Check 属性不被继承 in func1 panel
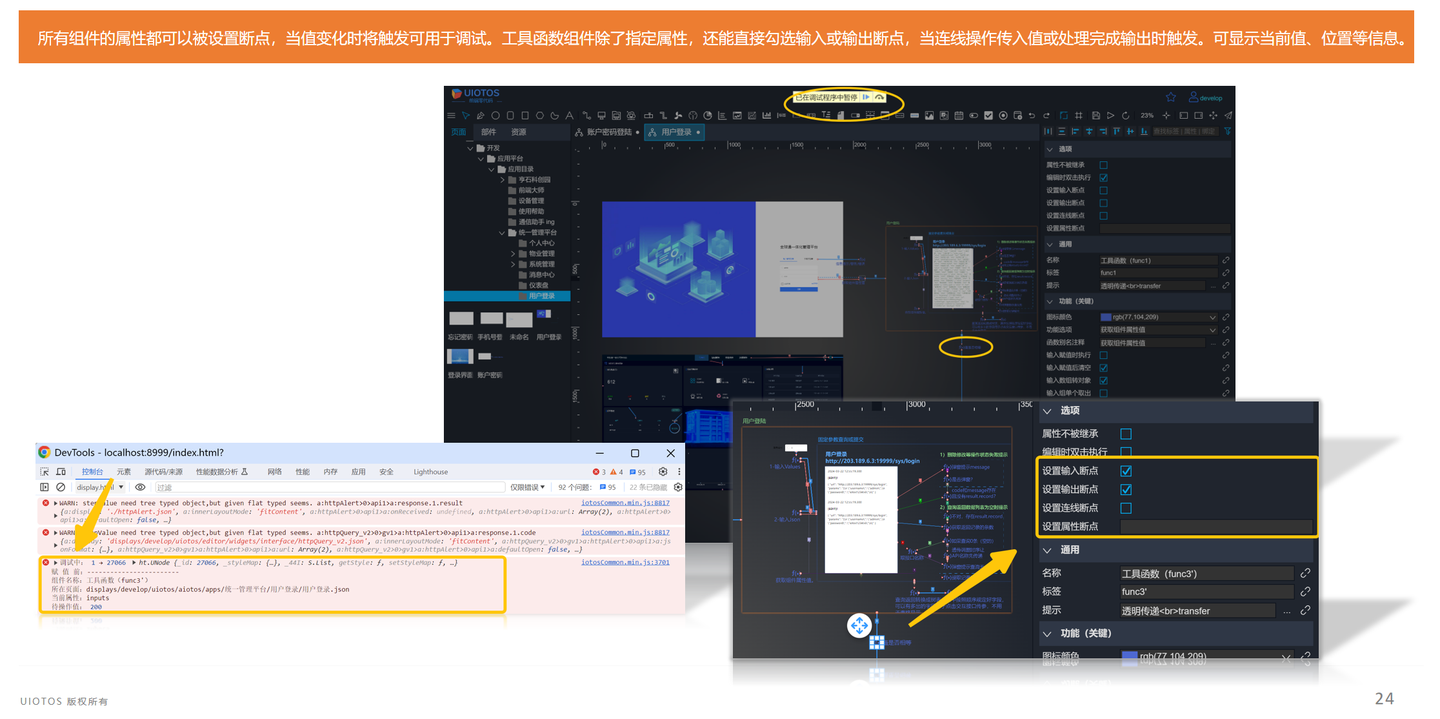 (x=1103, y=165)
